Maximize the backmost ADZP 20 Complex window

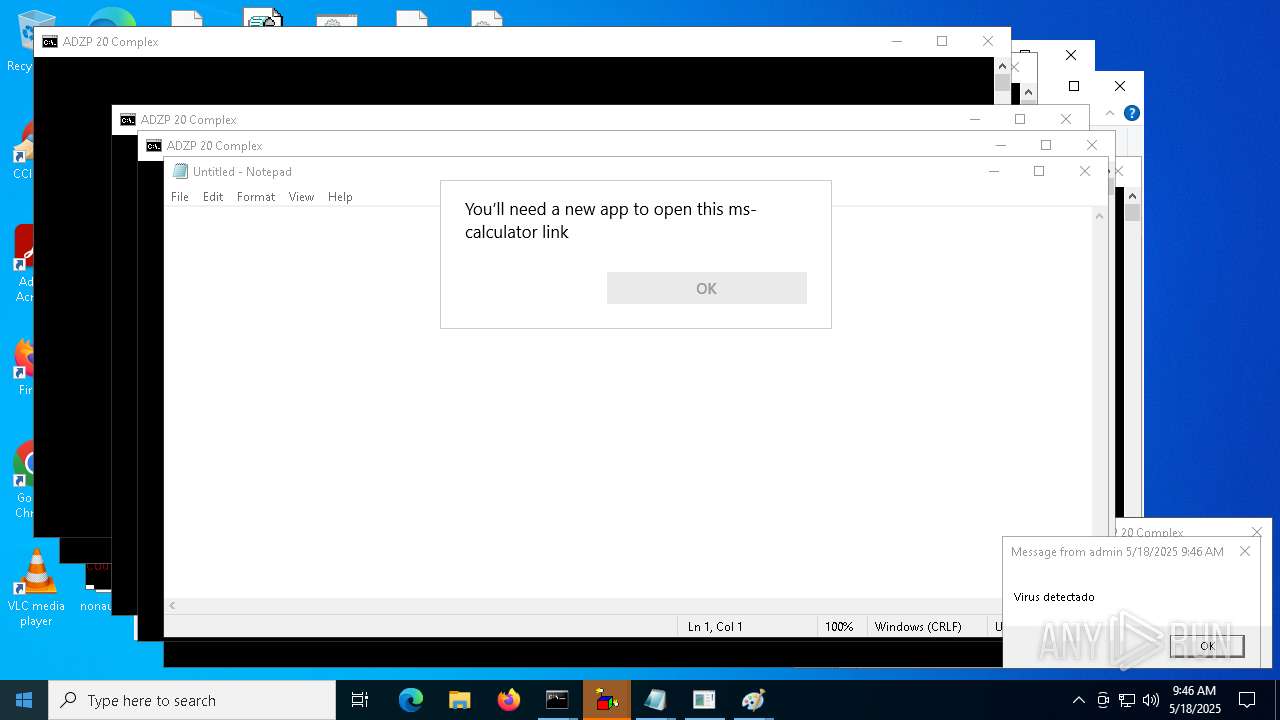point(941,41)
